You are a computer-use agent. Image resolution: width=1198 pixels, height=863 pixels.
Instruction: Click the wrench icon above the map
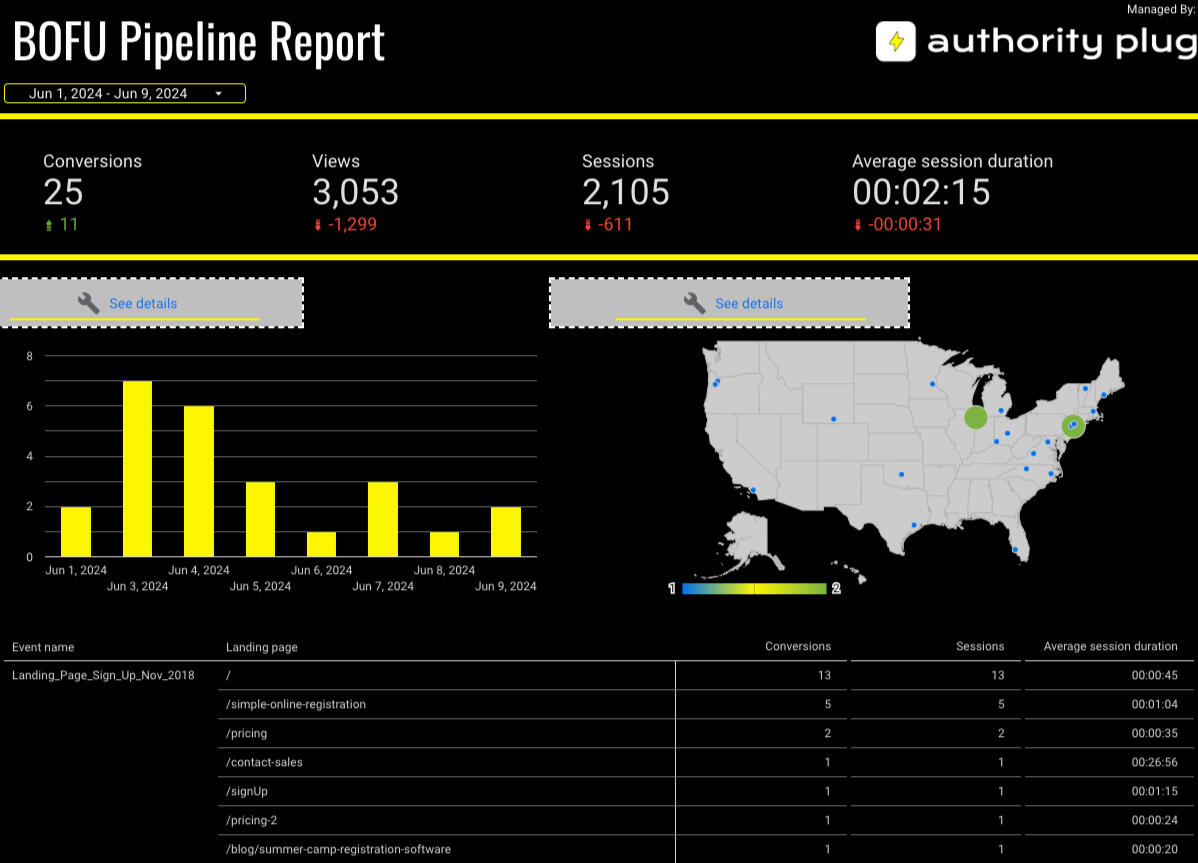pos(694,303)
